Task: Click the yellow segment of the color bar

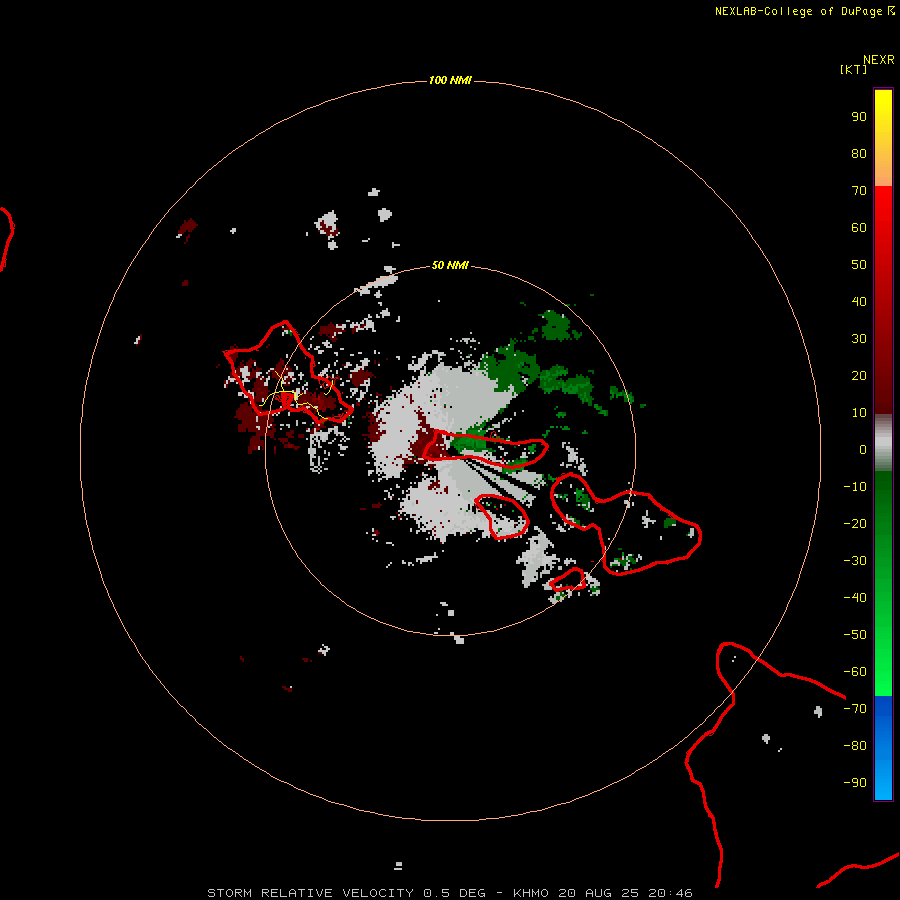Action: [x=883, y=138]
